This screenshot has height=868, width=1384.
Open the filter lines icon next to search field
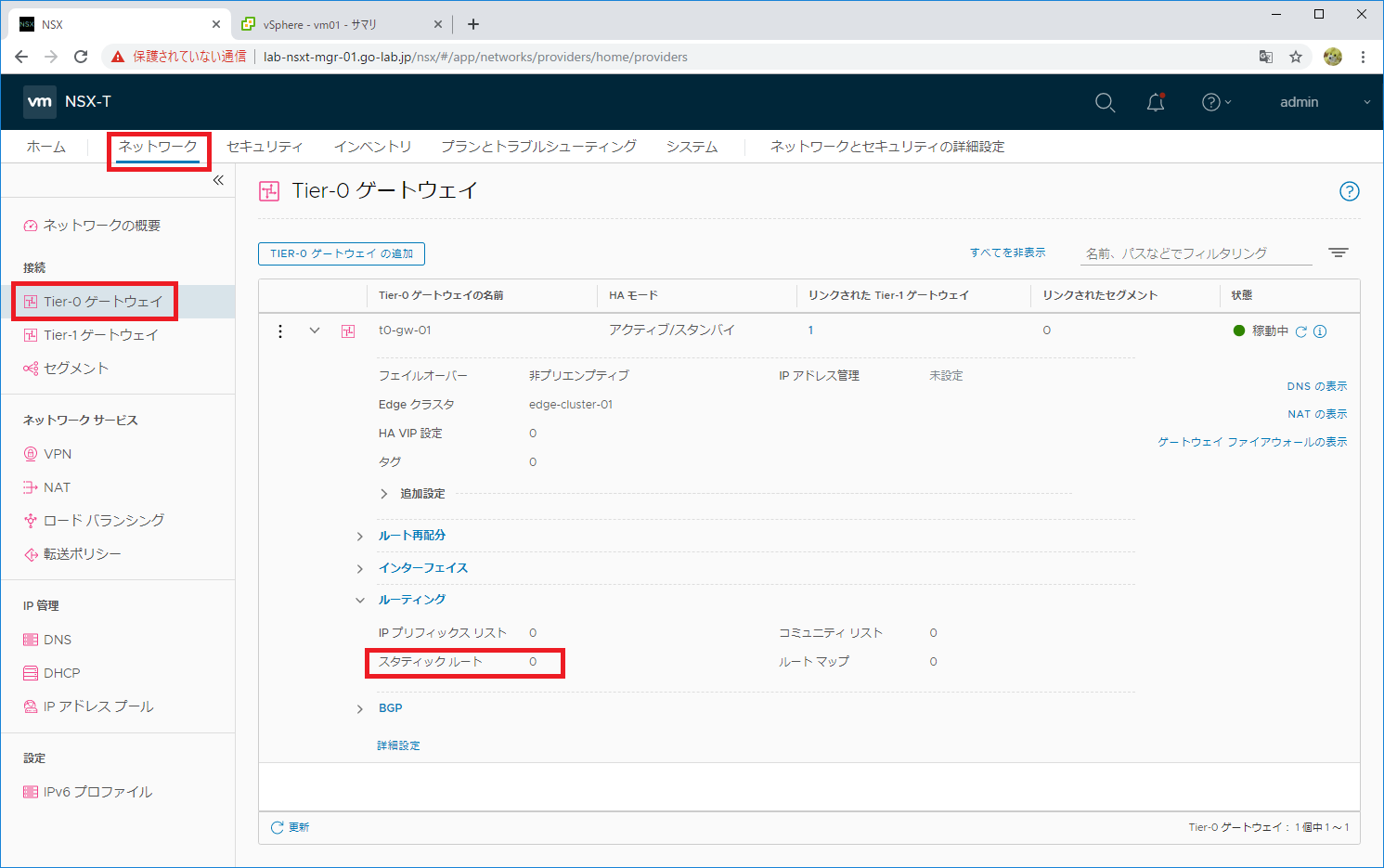pyautogui.click(x=1338, y=253)
